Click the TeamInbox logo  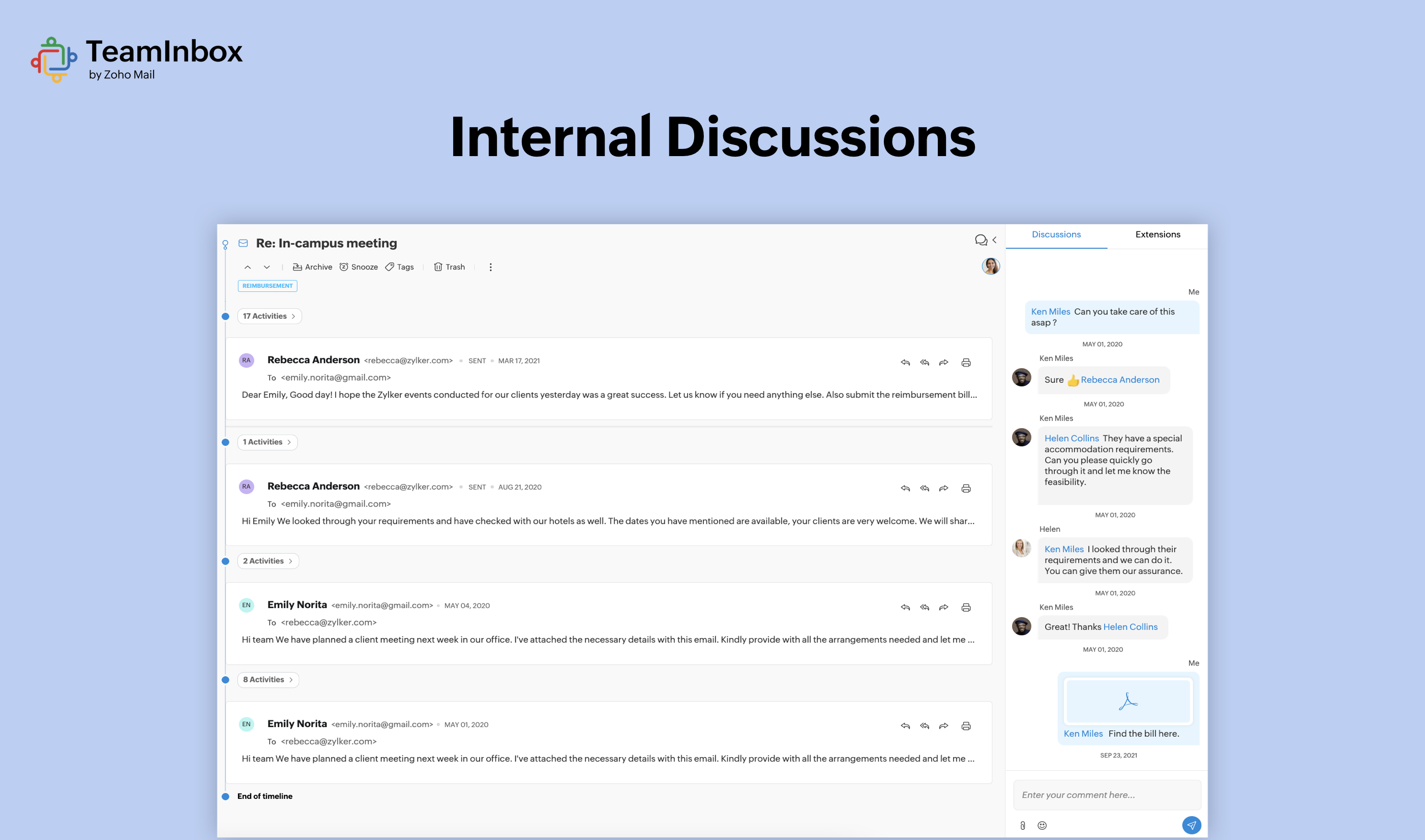[136, 59]
